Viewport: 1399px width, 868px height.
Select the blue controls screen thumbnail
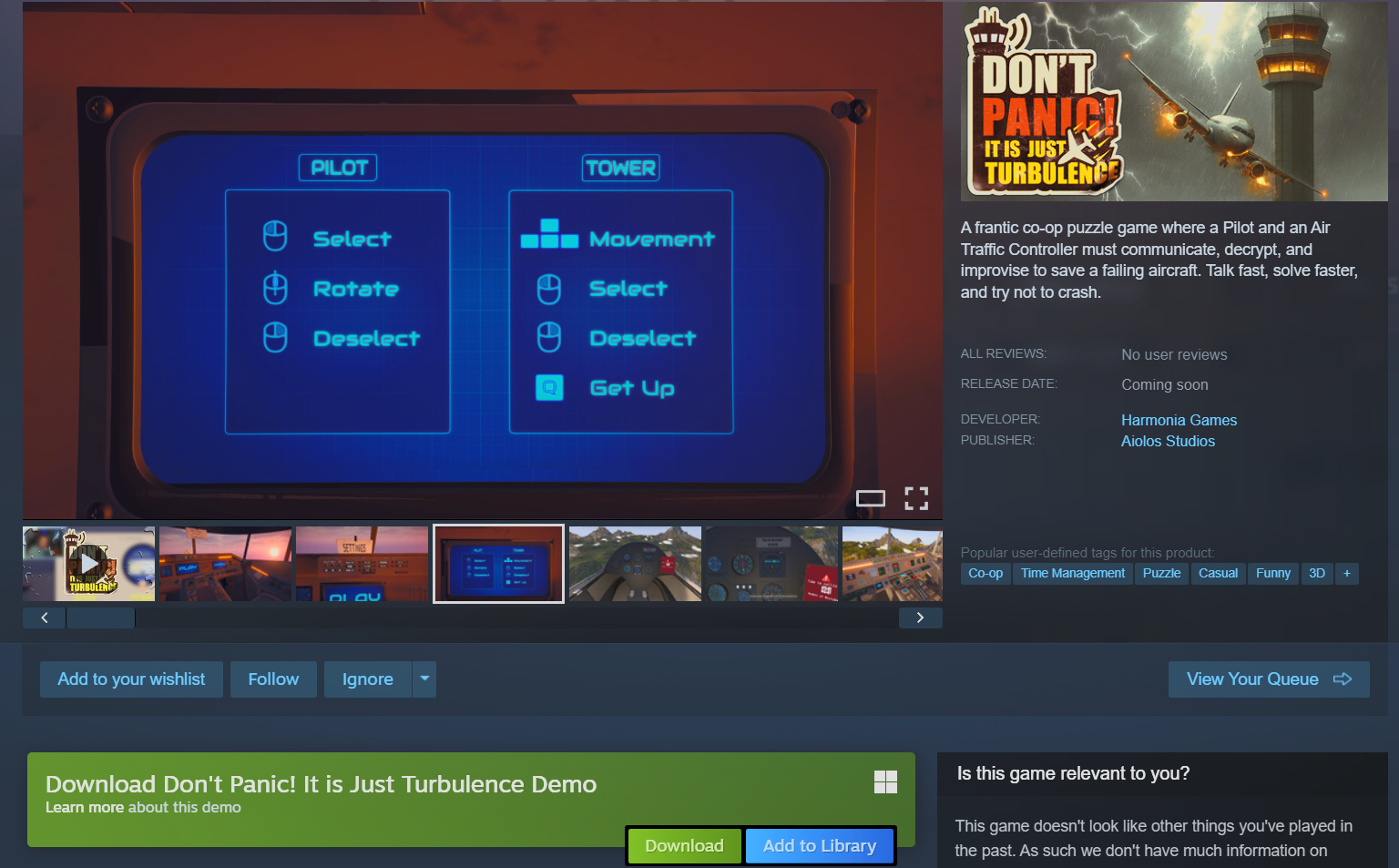[498, 564]
